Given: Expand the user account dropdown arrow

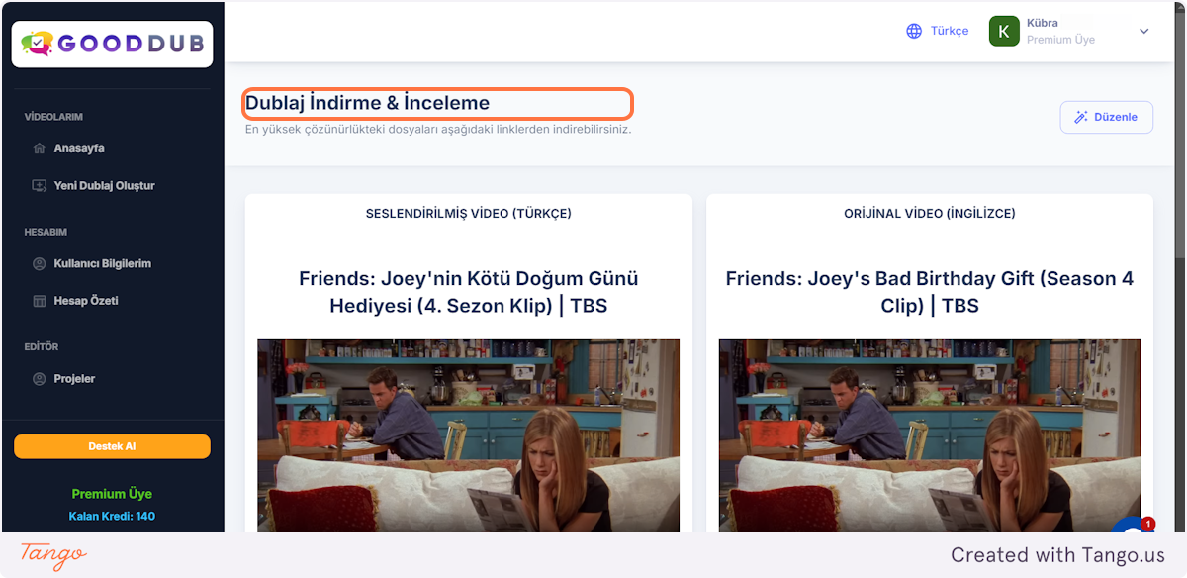Looking at the screenshot, I should [x=1144, y=31].
